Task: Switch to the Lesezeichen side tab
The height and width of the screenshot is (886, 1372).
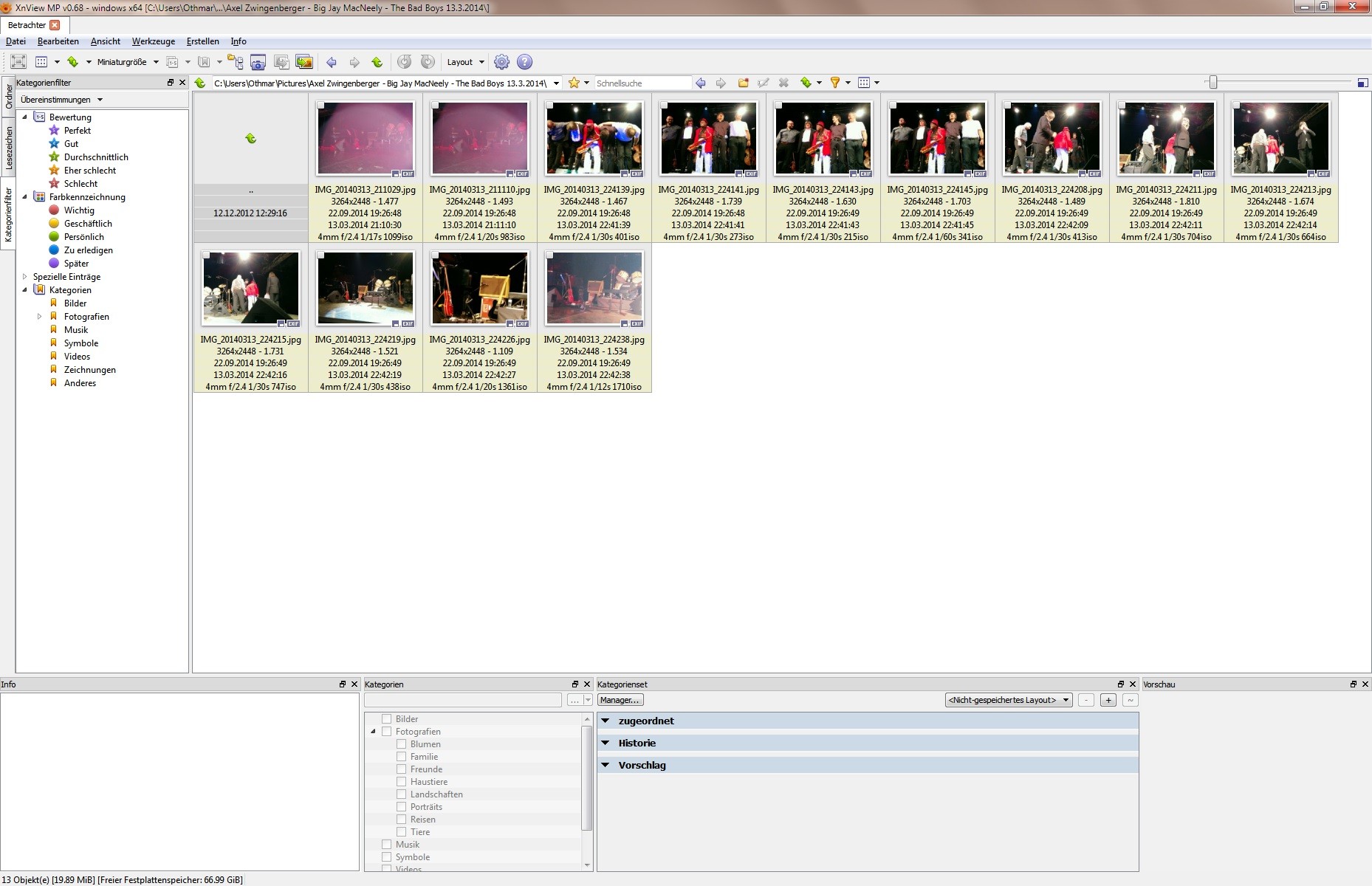Action: coord(8,146)
